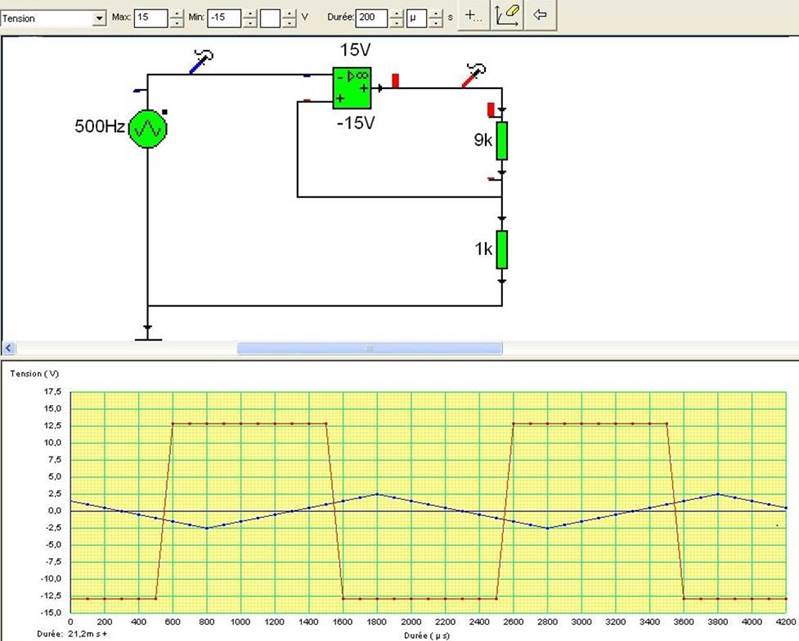Screen dimensions: 799x641
Task: Click the empty voltage unit prefix field
Action: tap(270, 18)
